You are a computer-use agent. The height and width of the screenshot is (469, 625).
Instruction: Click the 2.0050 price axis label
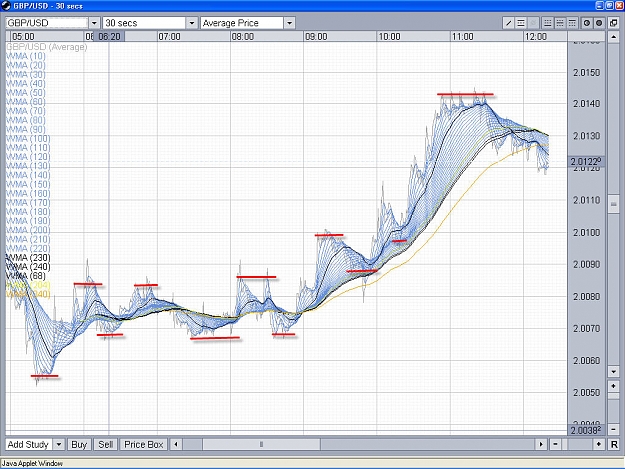(x=586, y=392)
